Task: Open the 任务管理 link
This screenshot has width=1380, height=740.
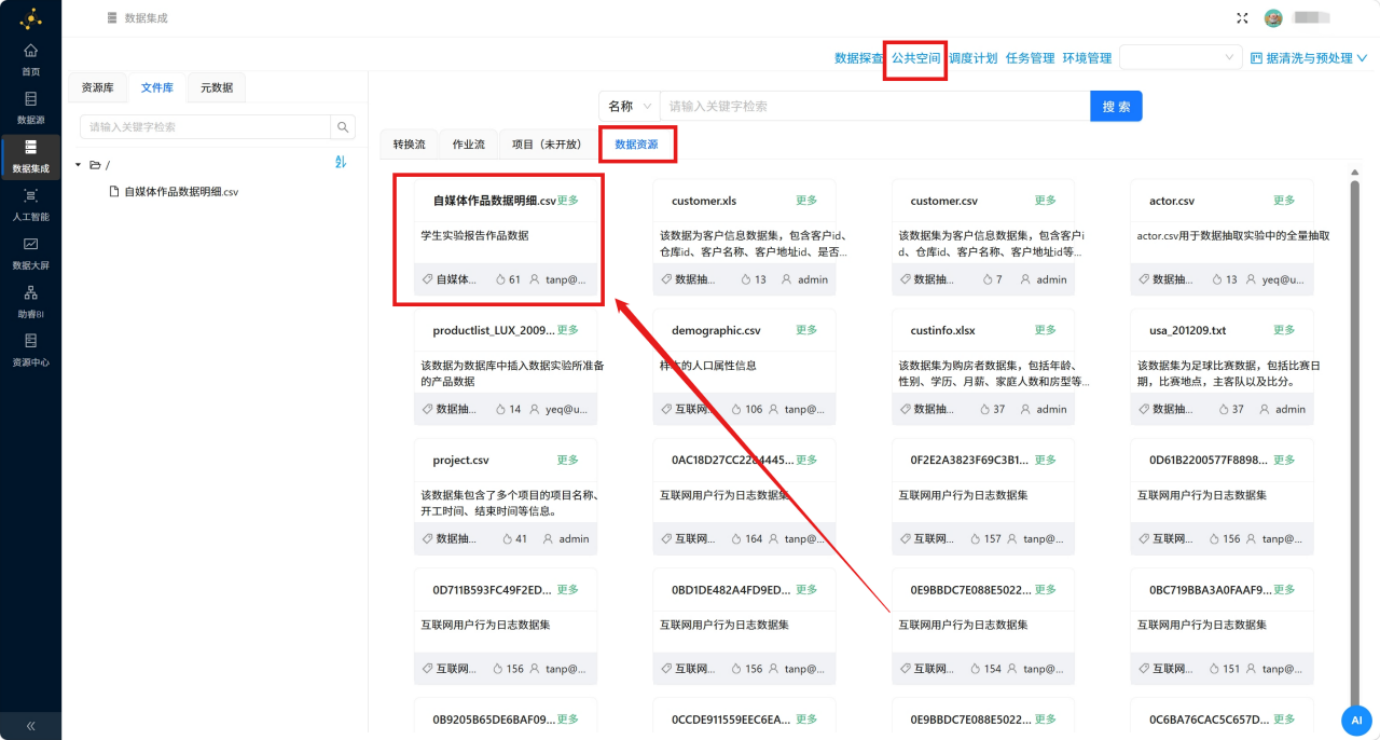Action: (x=1030, y=59)
